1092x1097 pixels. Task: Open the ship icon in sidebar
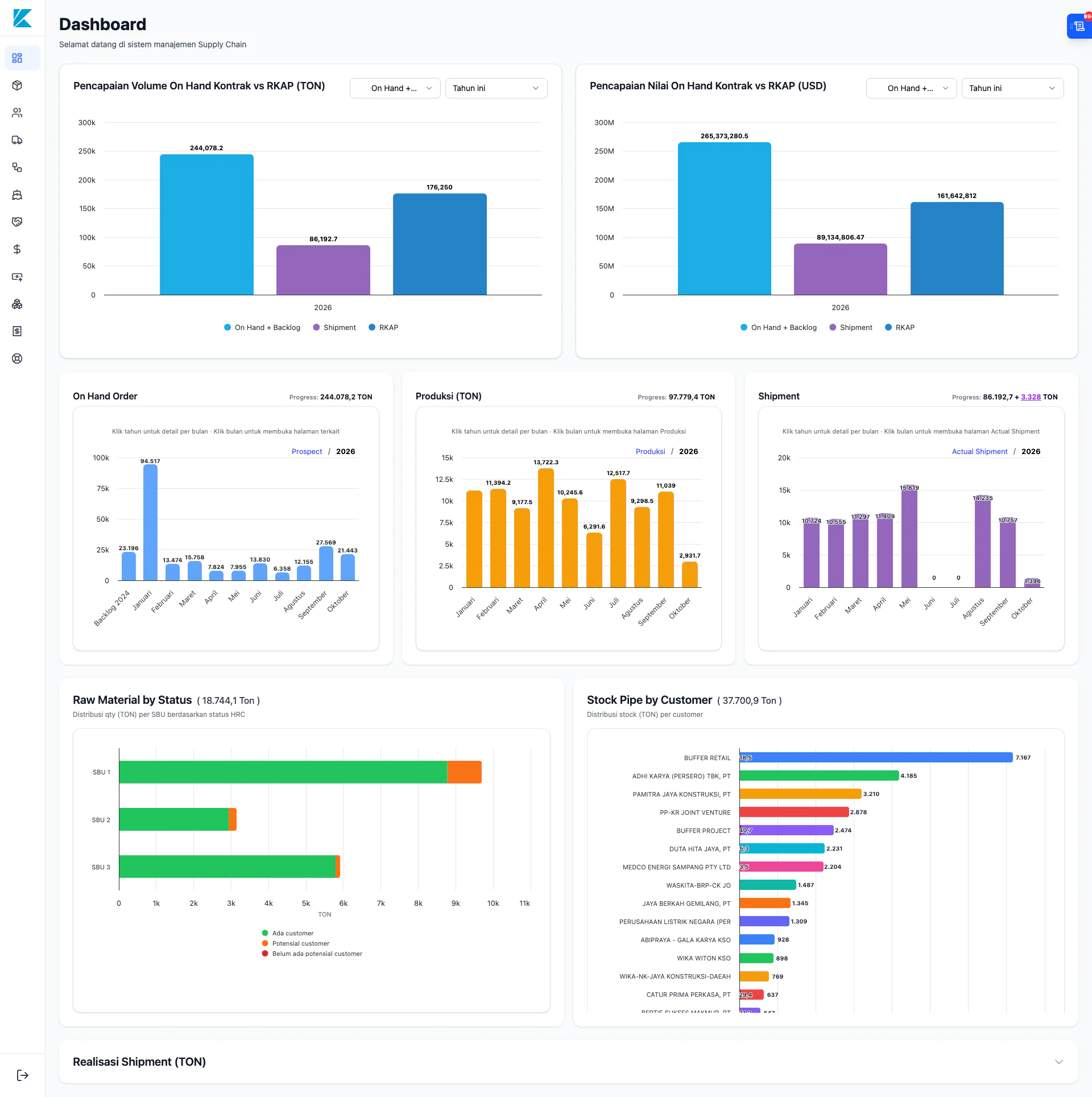(17, 195)
